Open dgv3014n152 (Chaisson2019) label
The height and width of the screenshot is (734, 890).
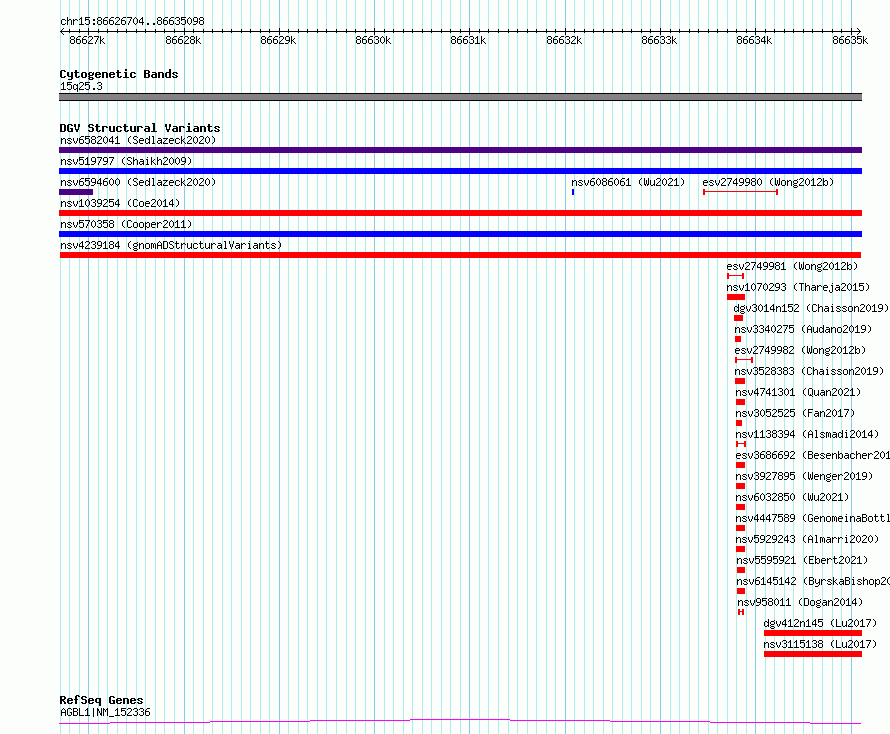tap(811, 308)
